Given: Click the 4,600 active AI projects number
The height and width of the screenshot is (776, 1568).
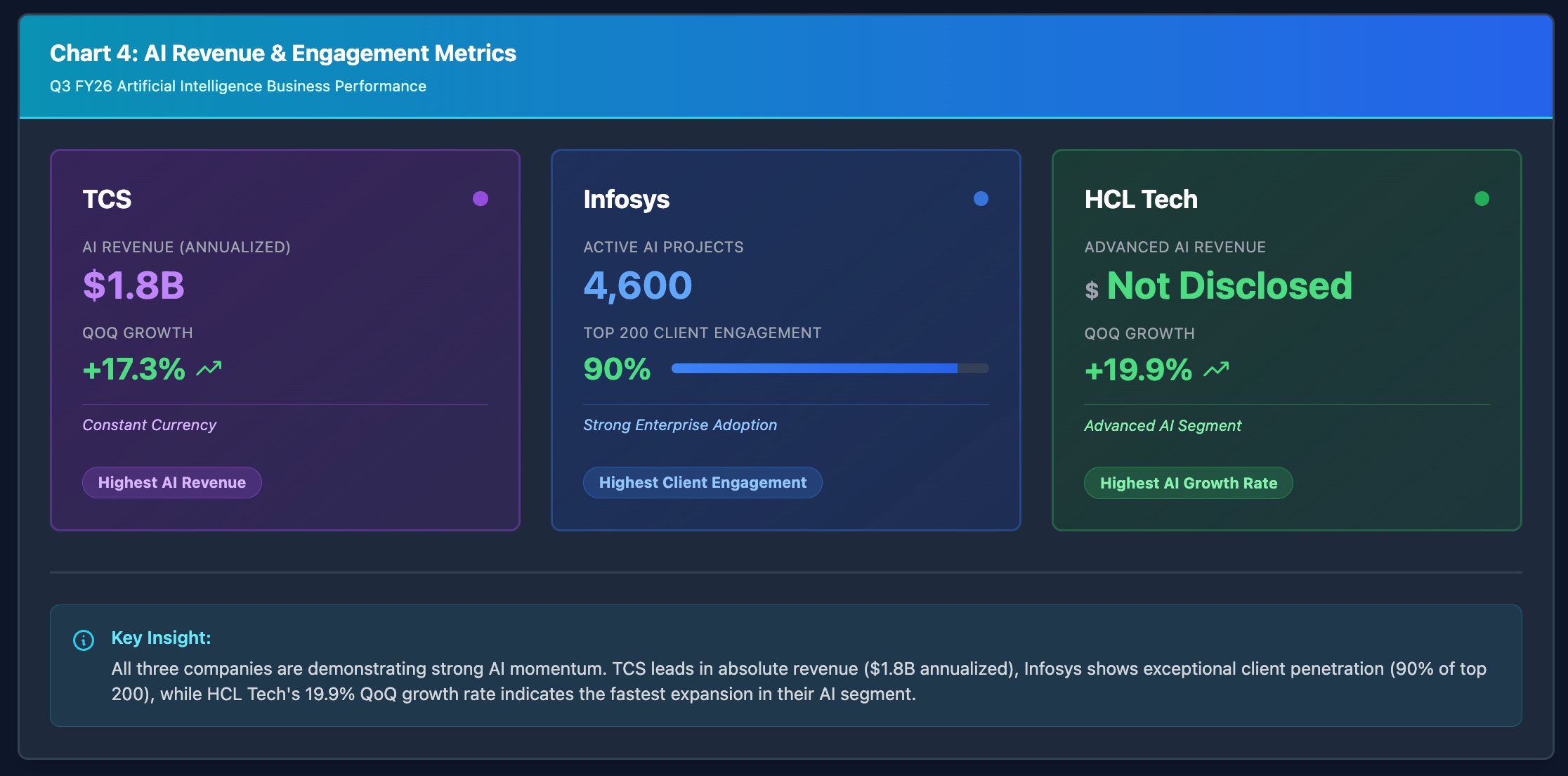Looking at the screenshot, I should (638, 286).
